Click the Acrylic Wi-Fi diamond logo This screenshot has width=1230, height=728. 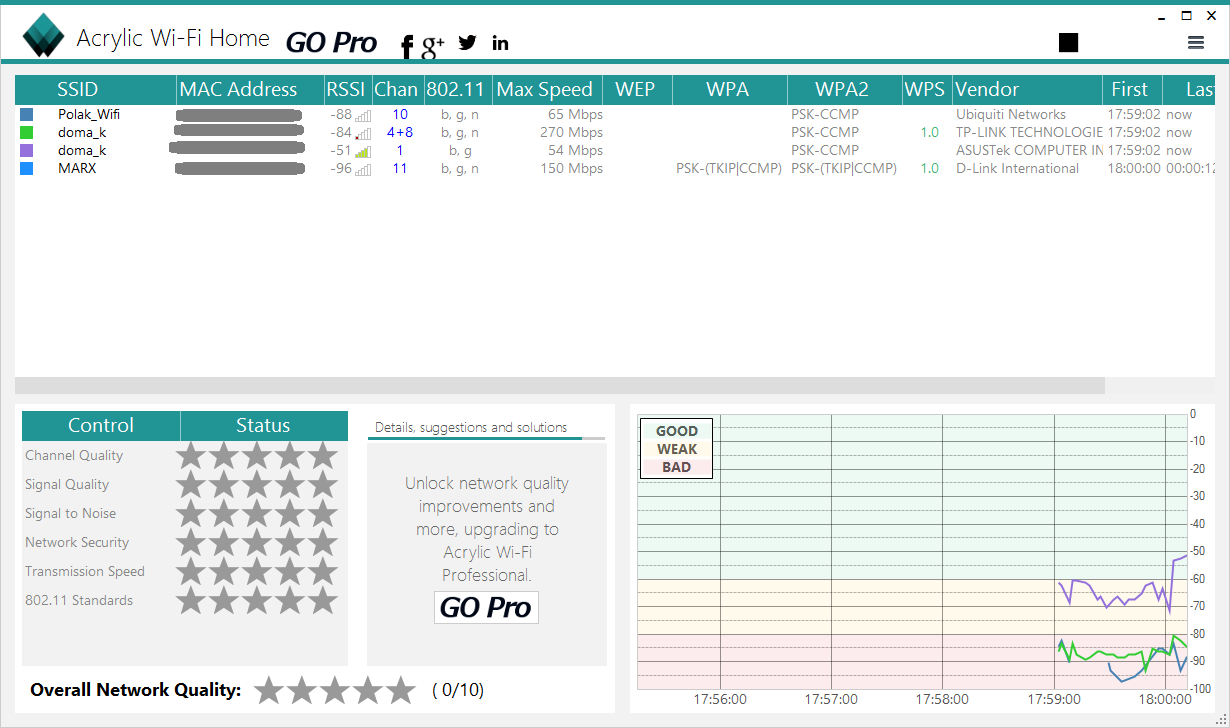pyautogui.click(x=44, y=37)
